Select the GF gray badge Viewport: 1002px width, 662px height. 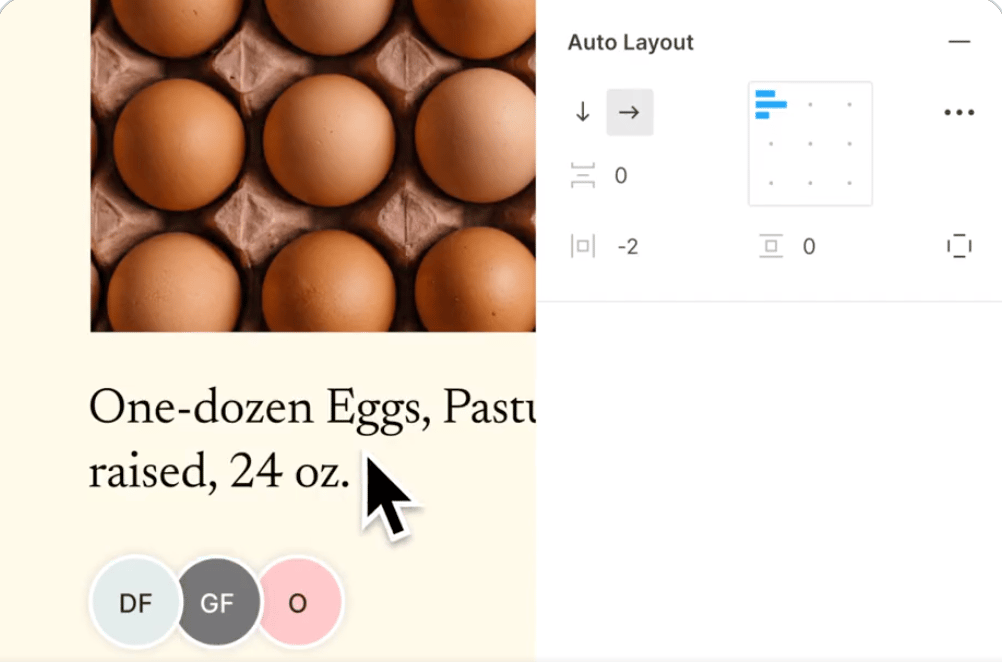(x=218, y=602)
